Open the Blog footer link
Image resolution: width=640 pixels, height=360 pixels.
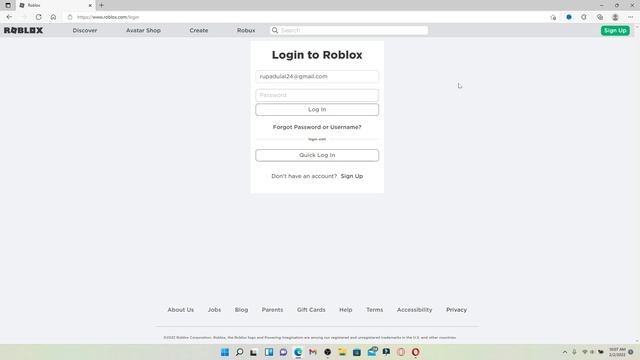tap(241, 310)
